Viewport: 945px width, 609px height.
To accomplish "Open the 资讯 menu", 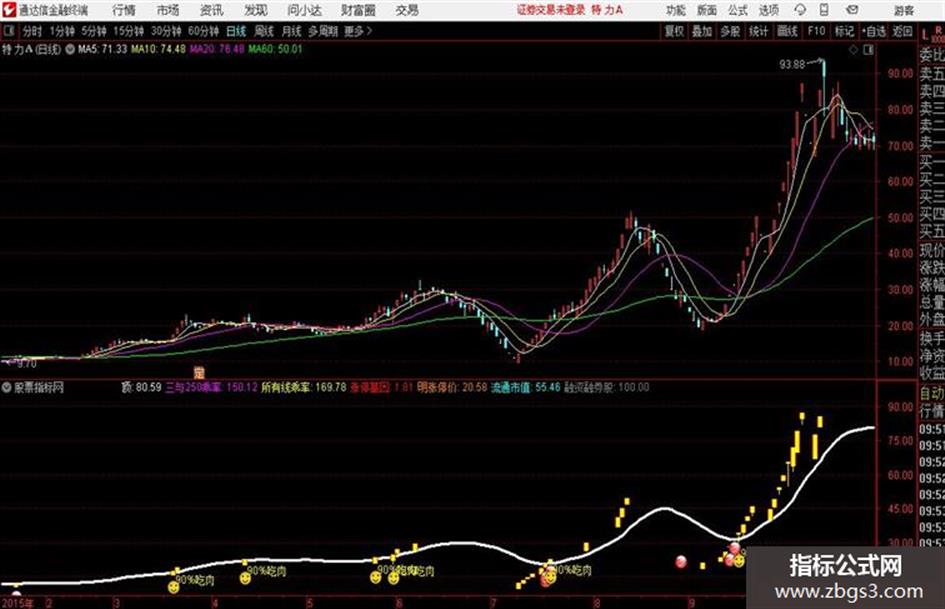I will pyautogui.click(x=212, y=10).
